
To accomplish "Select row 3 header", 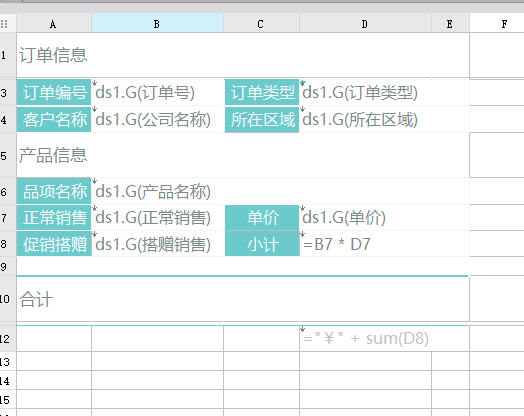I will click(x=8, y=92).
